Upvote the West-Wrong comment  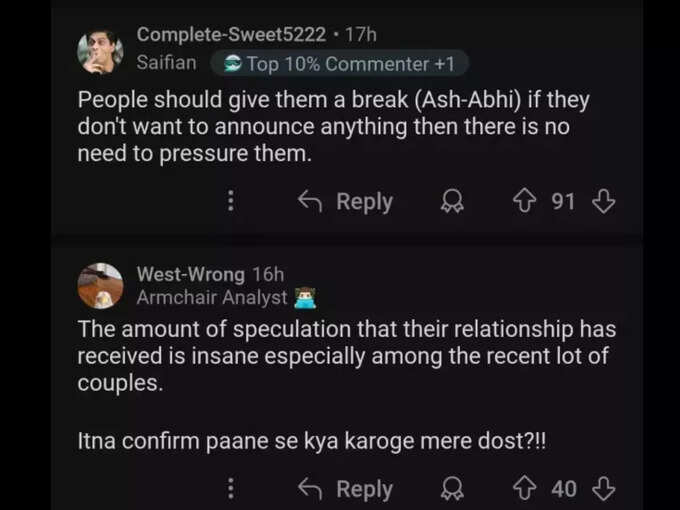point(525,489)
